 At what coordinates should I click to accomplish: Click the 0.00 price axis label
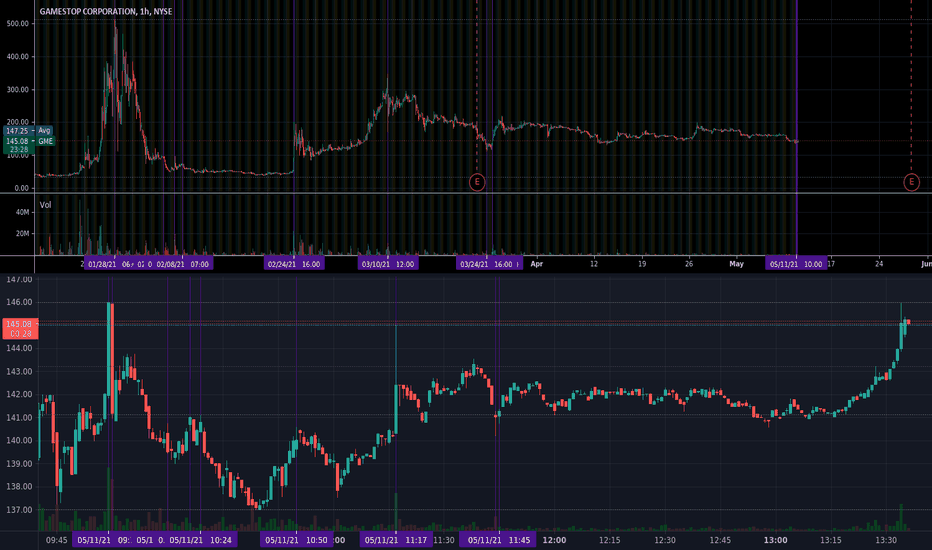point(21,188)
